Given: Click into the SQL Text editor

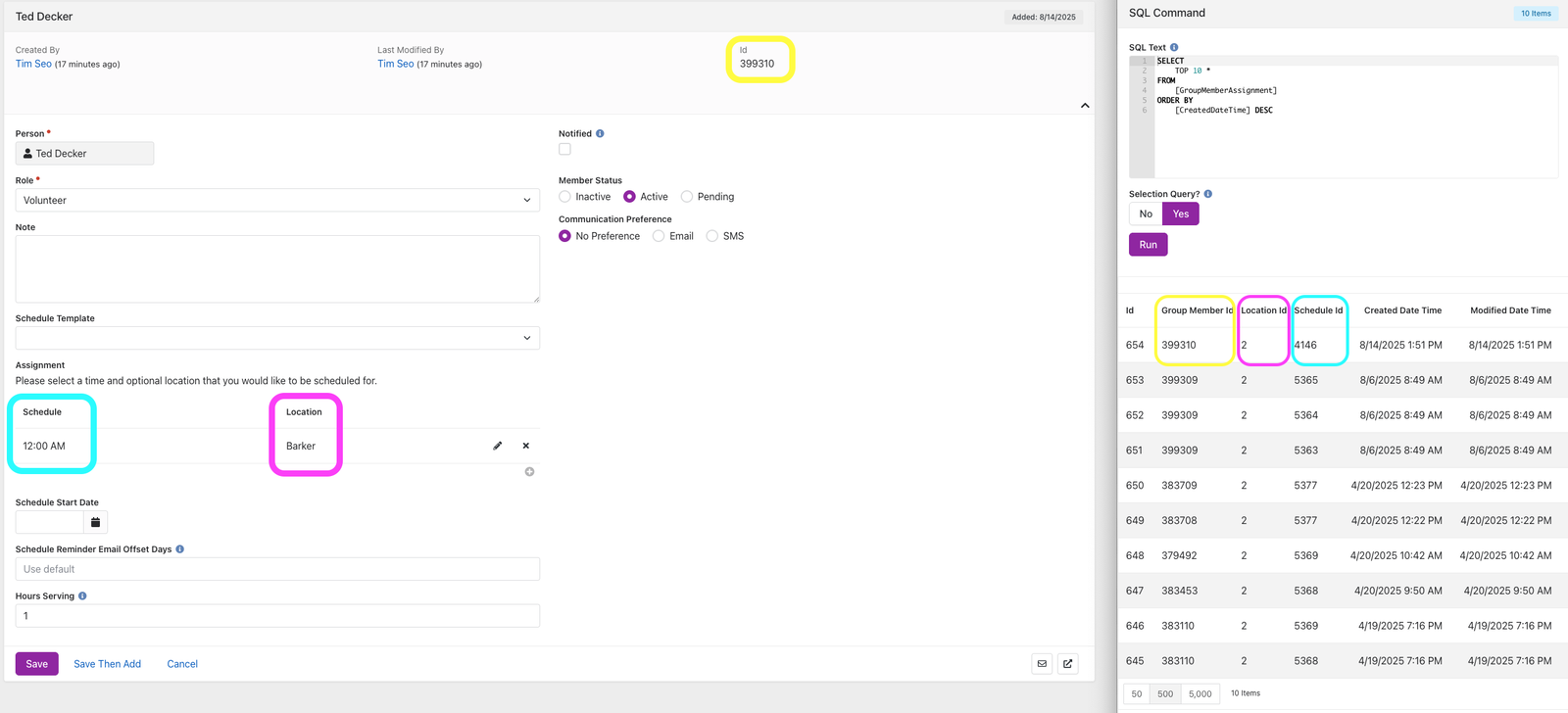Looking at the screenshot, I should pyautogui.click(x=1344, y=117).
